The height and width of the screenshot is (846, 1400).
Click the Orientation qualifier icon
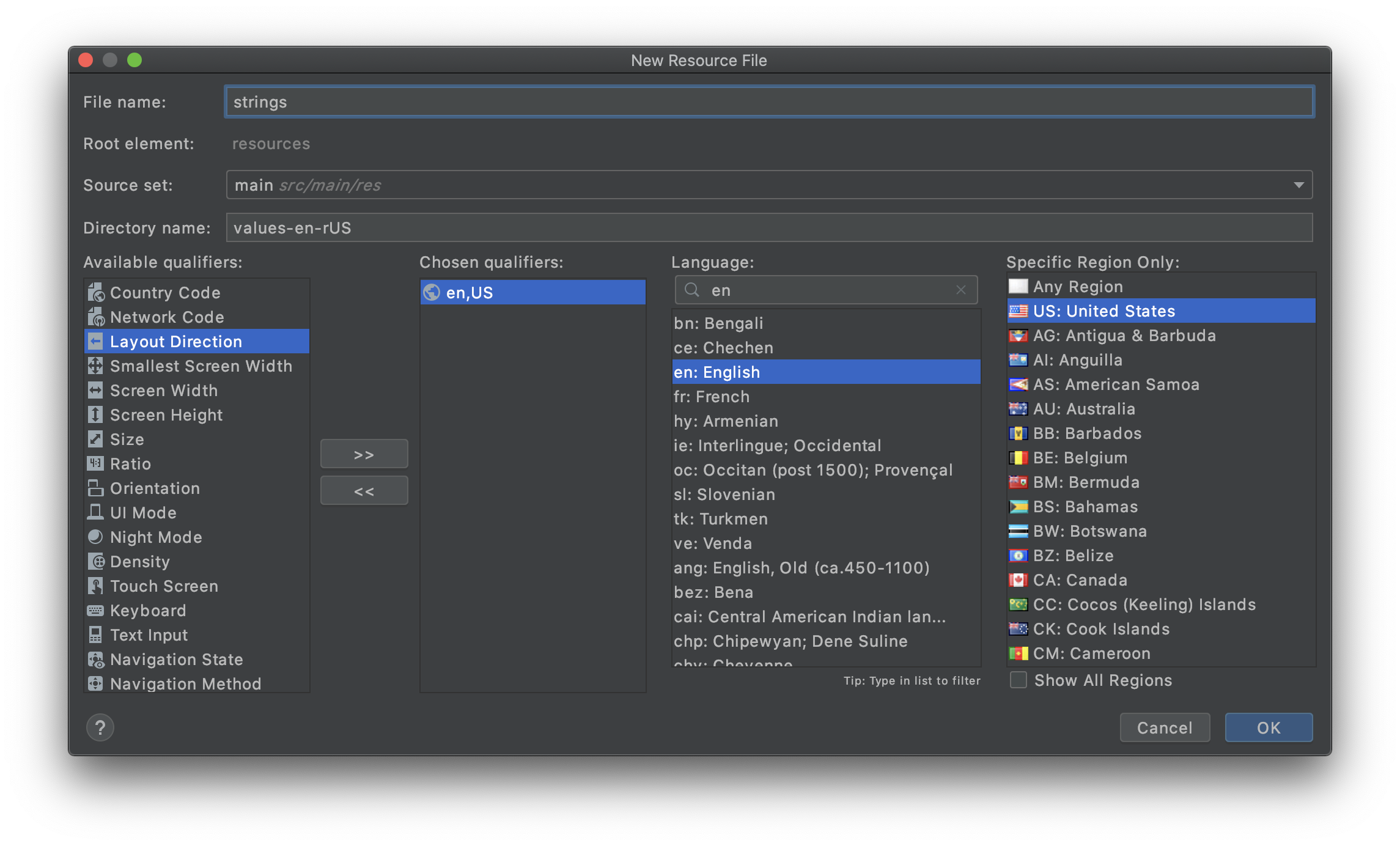(x=95, y=488)
